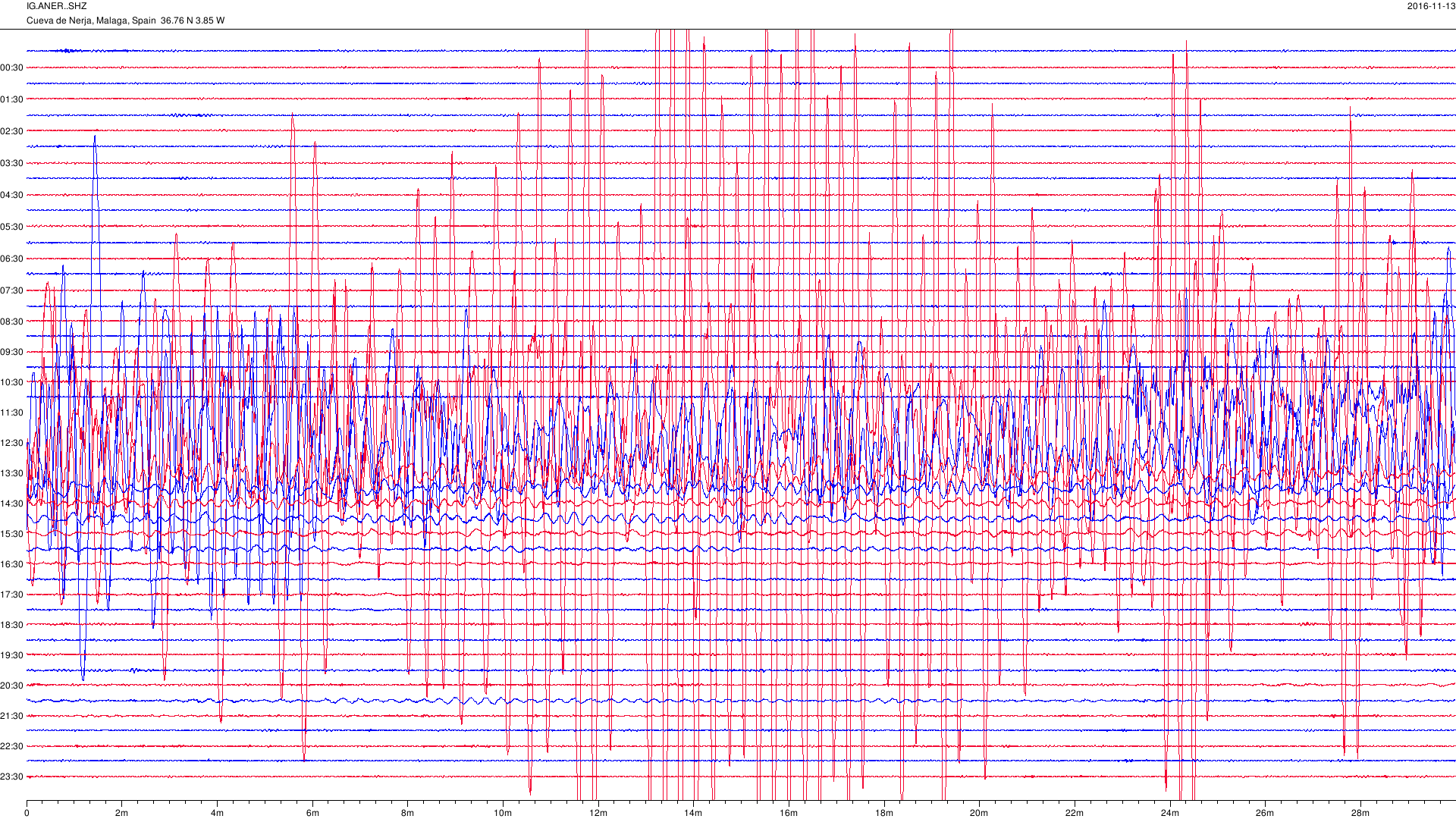The height and width of the screenshot is (819, 1456).
Task: Select the 02:30 time label
Action: tap(12, 131)
